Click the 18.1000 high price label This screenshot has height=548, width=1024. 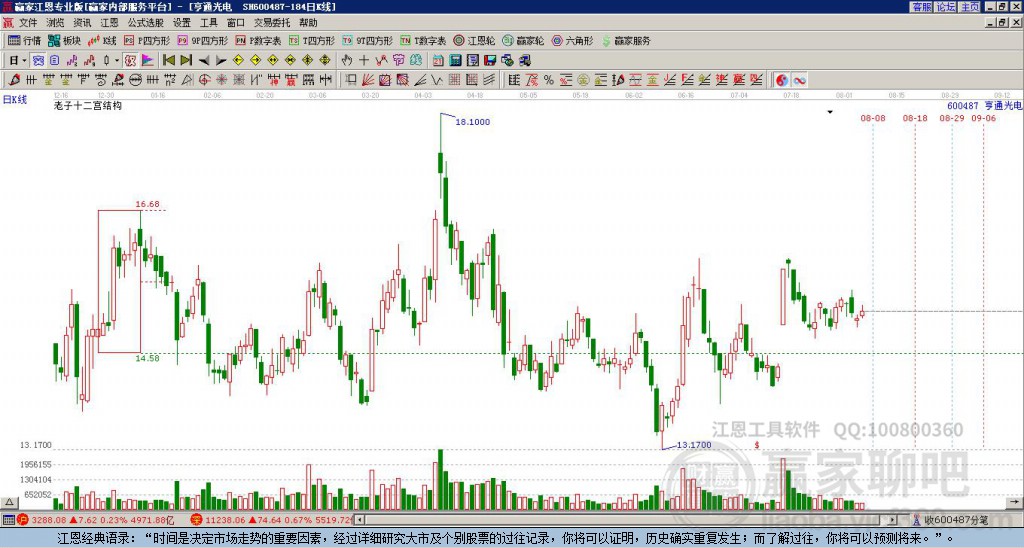[472, 122]
